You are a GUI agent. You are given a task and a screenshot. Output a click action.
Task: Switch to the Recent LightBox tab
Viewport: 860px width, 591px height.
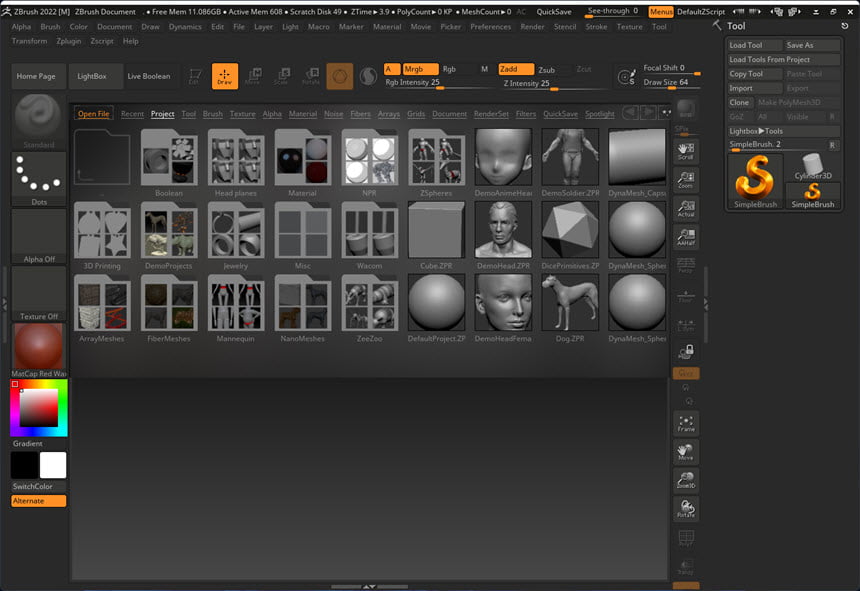[132, 113]
